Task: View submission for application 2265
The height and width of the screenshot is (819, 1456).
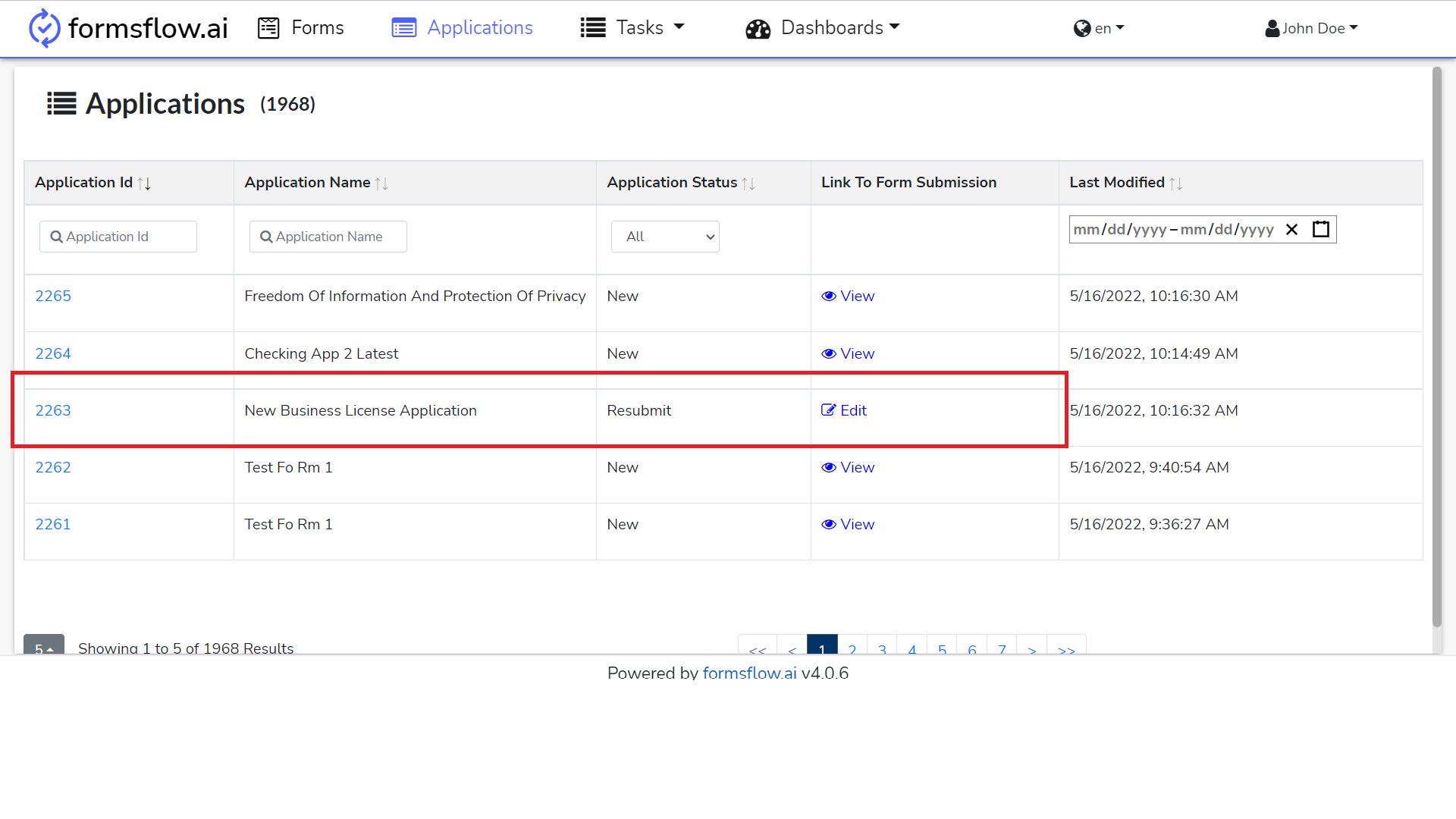Action: (x=848, y=296)
